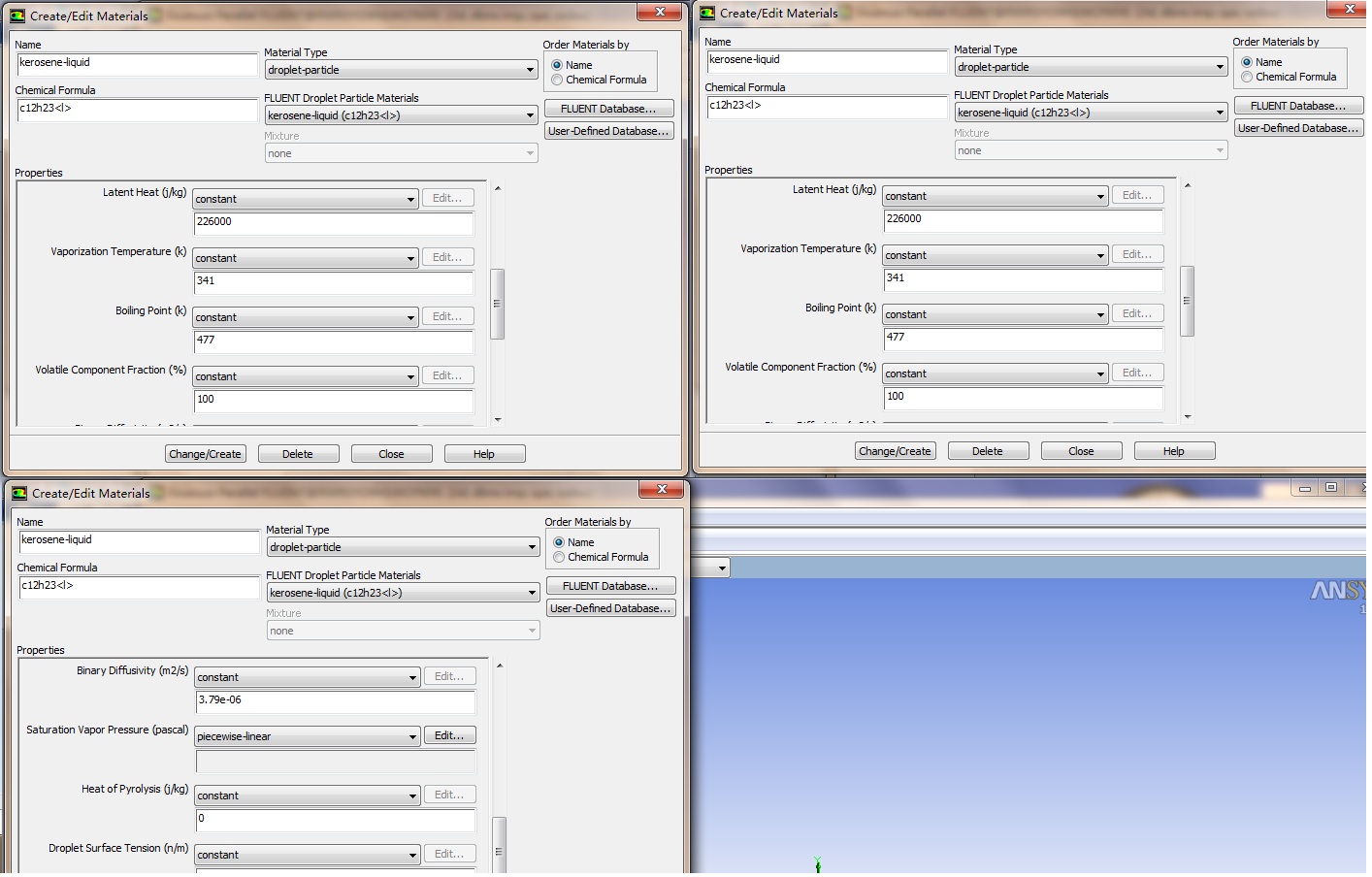Click the properties scroll-up arrow in the top-right dialog
1372x877 pixels.
coord(1188,184)
